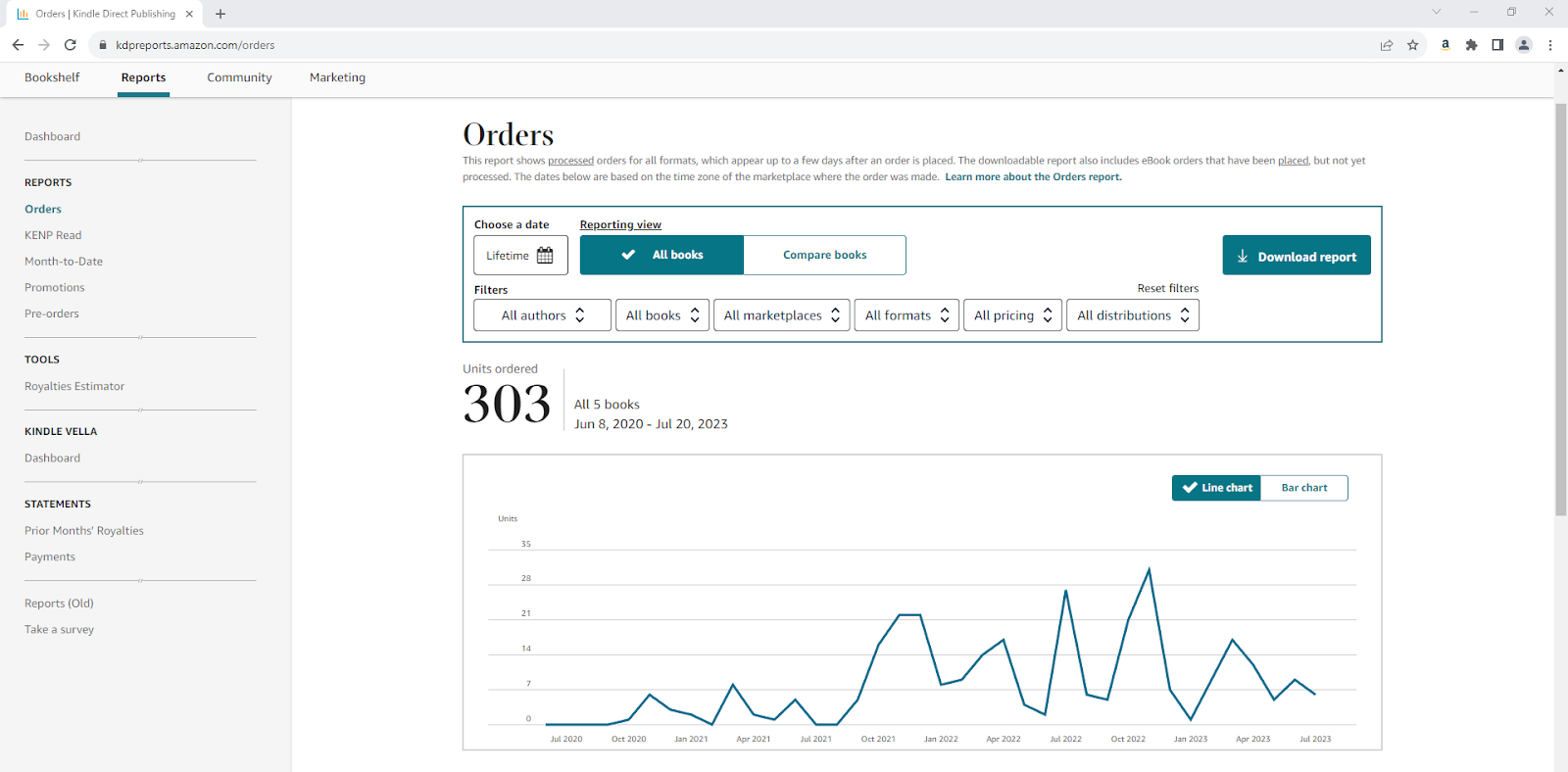Screen dimensions: 1568x772
Task: Click the browser address bar URL
Action: 195,45
